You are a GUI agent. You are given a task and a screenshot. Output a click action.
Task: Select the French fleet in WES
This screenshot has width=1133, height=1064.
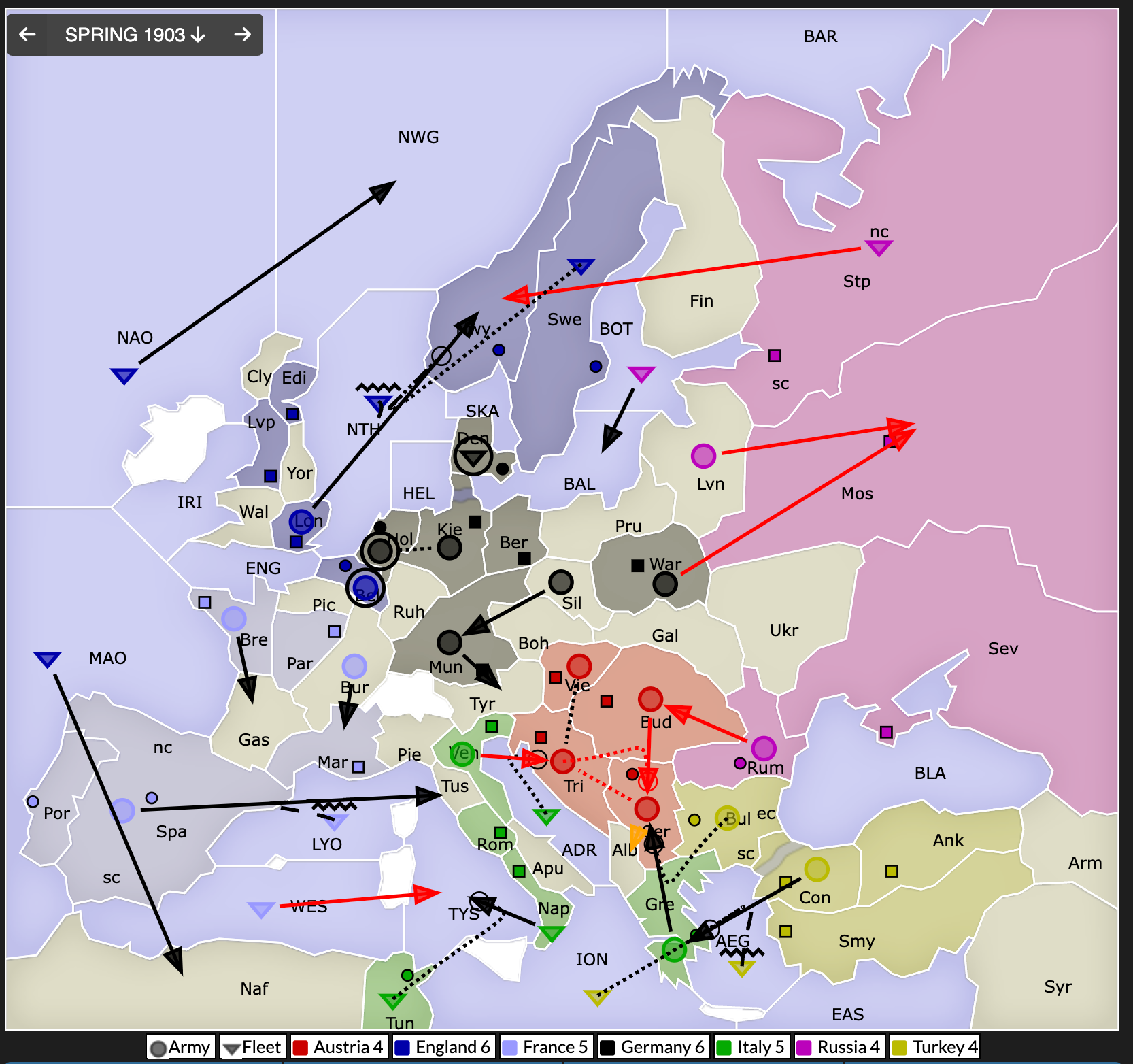click(x=260, y=910)
